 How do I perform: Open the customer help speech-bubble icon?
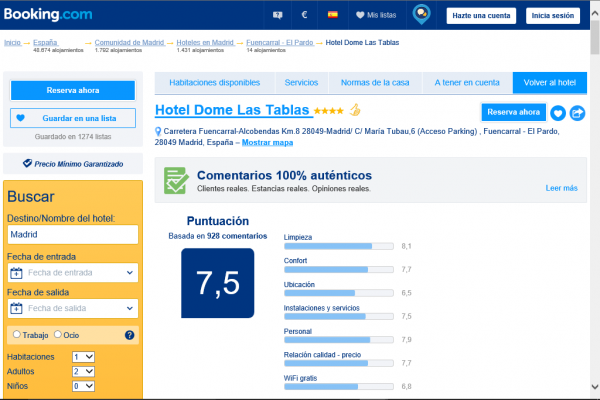pos(277,15)
